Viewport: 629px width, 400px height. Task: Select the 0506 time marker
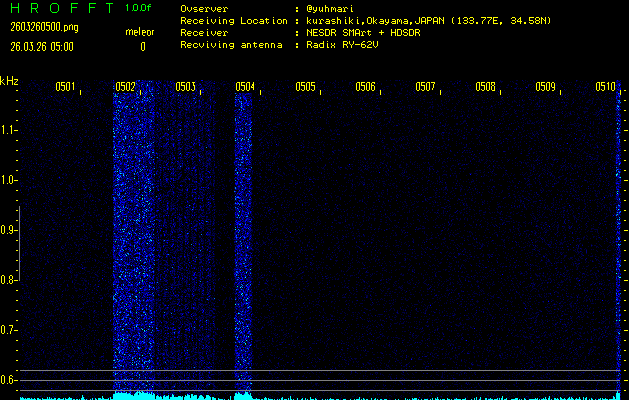point(365,87)
